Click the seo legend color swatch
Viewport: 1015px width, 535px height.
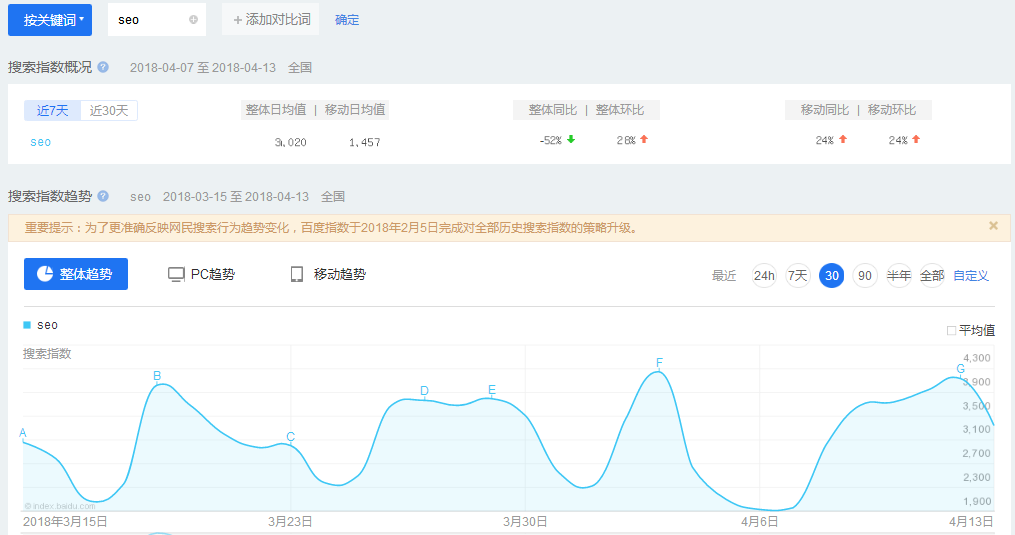27,324
